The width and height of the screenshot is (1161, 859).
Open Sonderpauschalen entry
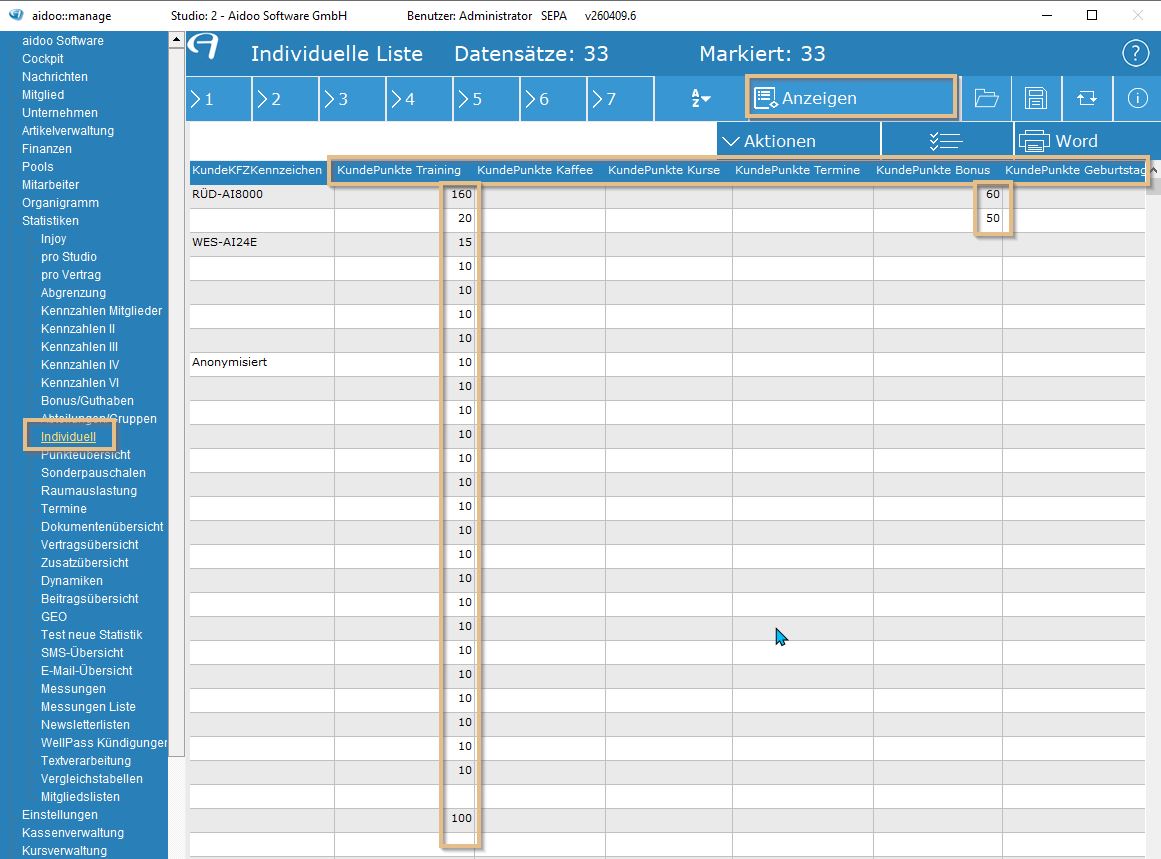(x=93, y=473)
